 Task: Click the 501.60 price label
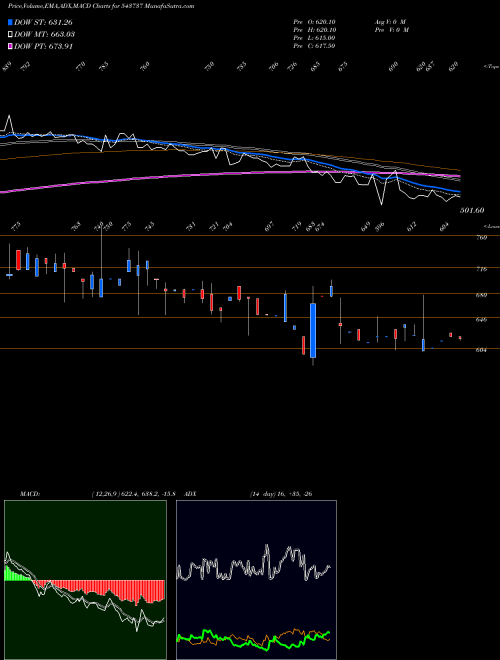tap(472, 210)
